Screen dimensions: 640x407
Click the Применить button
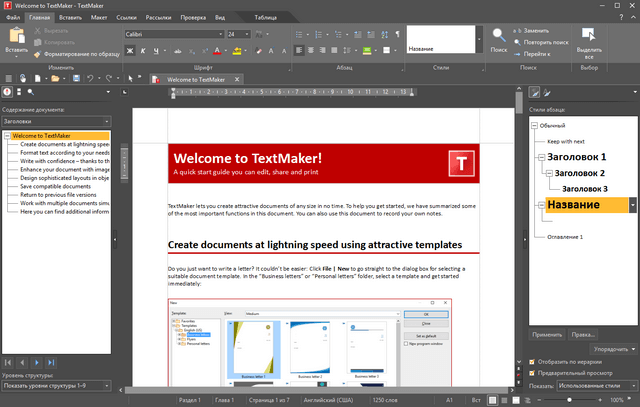click(x=547, y=333)
